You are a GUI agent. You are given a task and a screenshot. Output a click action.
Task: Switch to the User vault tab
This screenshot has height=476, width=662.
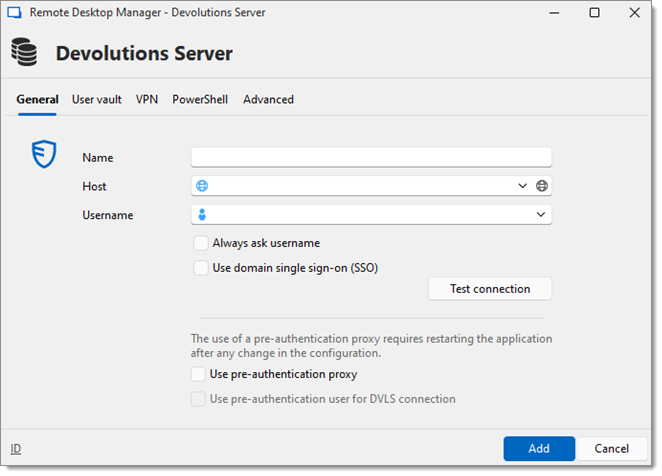click(97, 100)
